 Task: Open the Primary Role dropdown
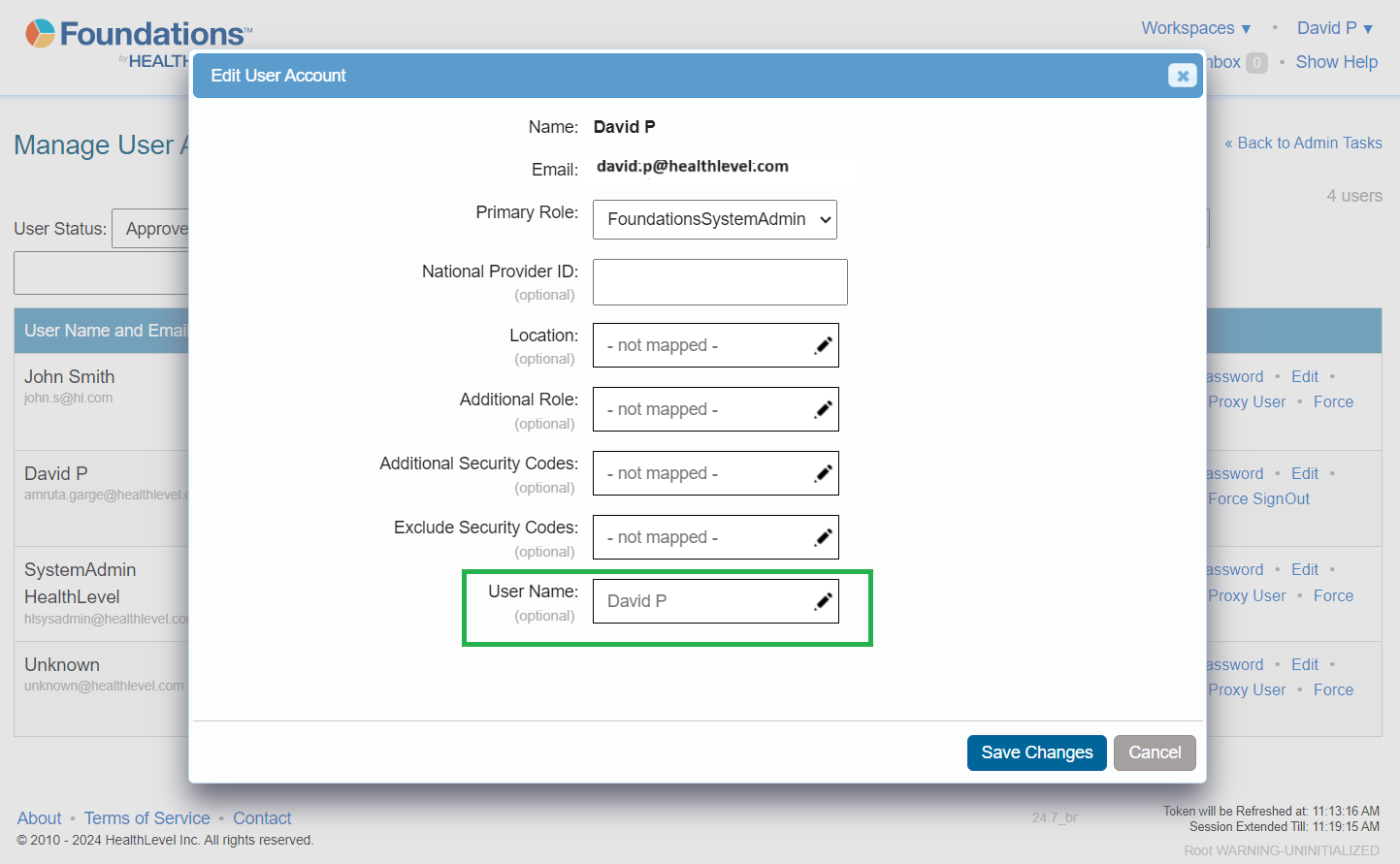tap(714, 219)
